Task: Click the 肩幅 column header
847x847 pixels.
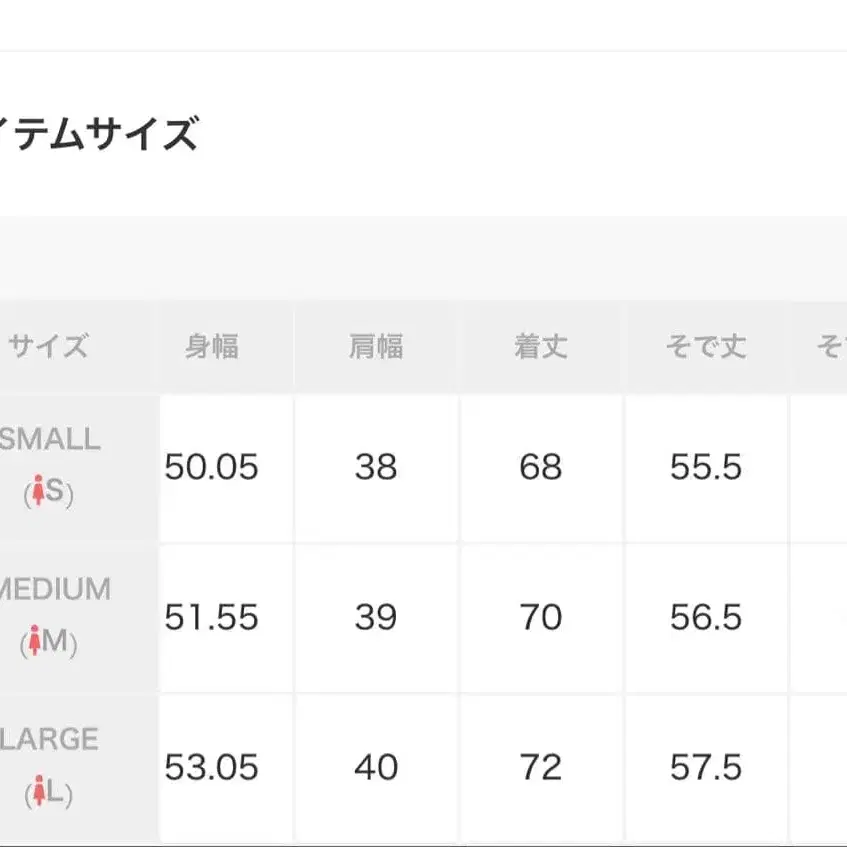Action: coord(376,347)
